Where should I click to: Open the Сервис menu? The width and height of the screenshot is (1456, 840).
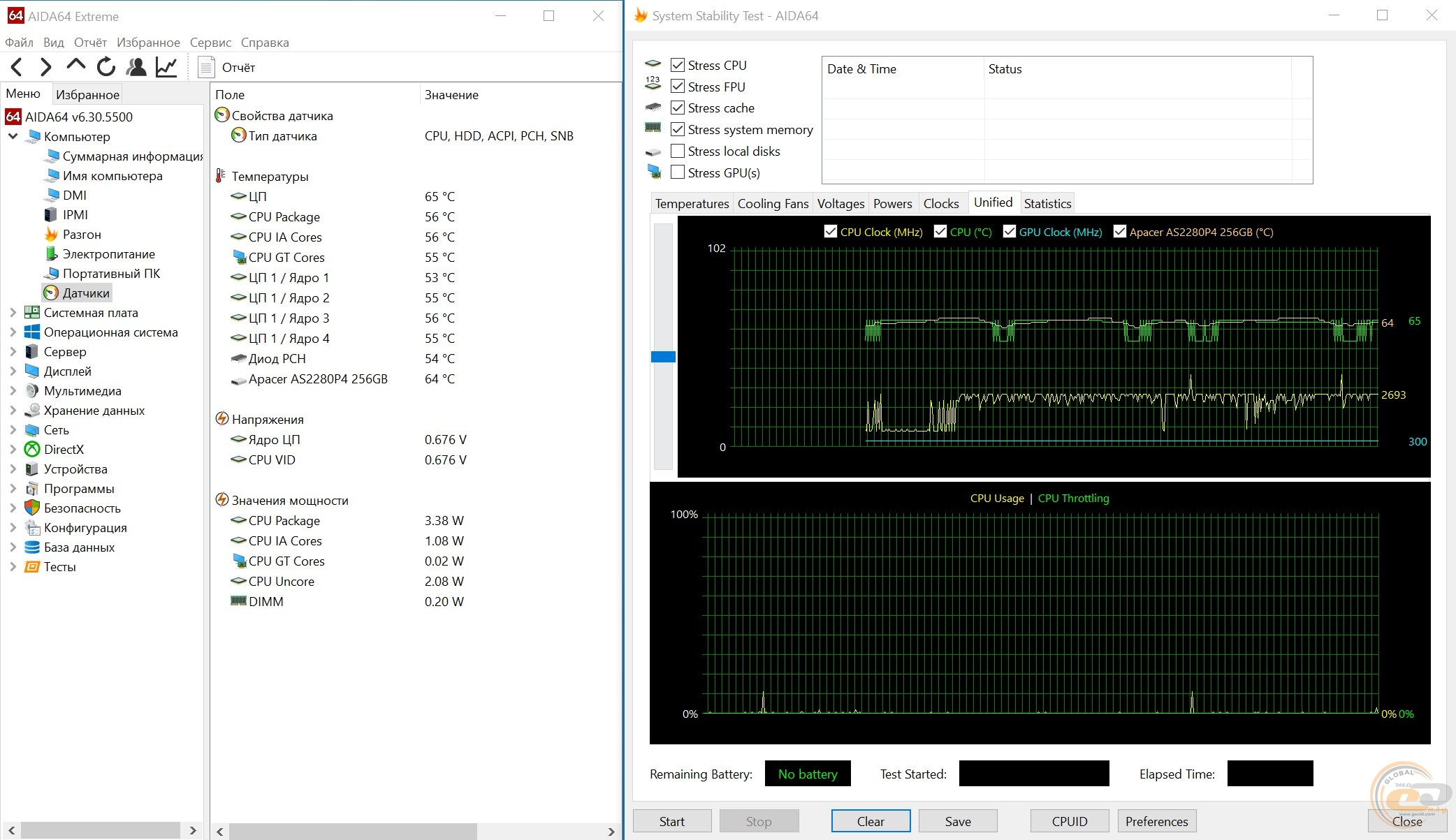tap(210, 43)
